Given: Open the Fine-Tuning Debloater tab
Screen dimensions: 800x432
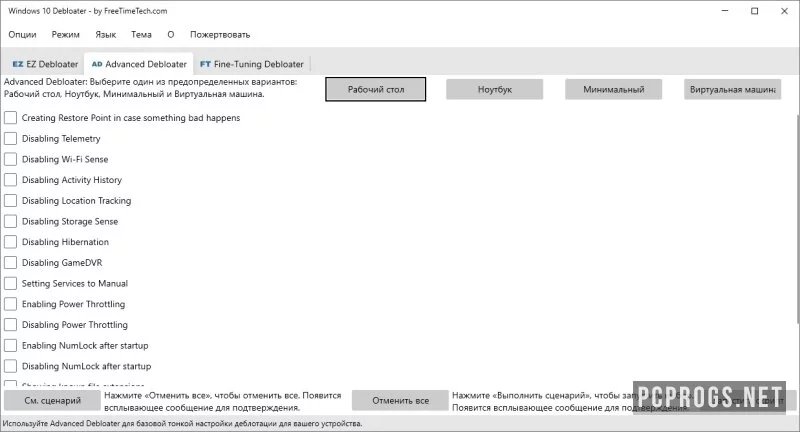Looking at the screenshot, I should tap(252, 64).
